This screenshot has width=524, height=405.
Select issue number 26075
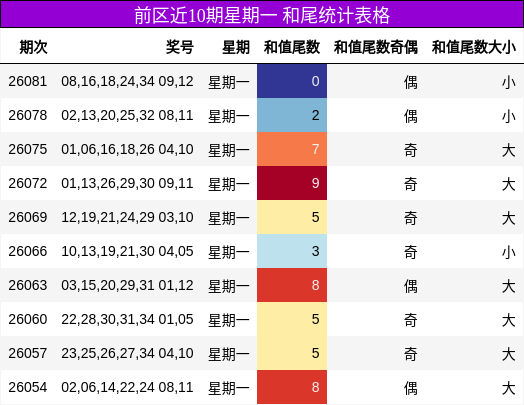tap(28, 149)
